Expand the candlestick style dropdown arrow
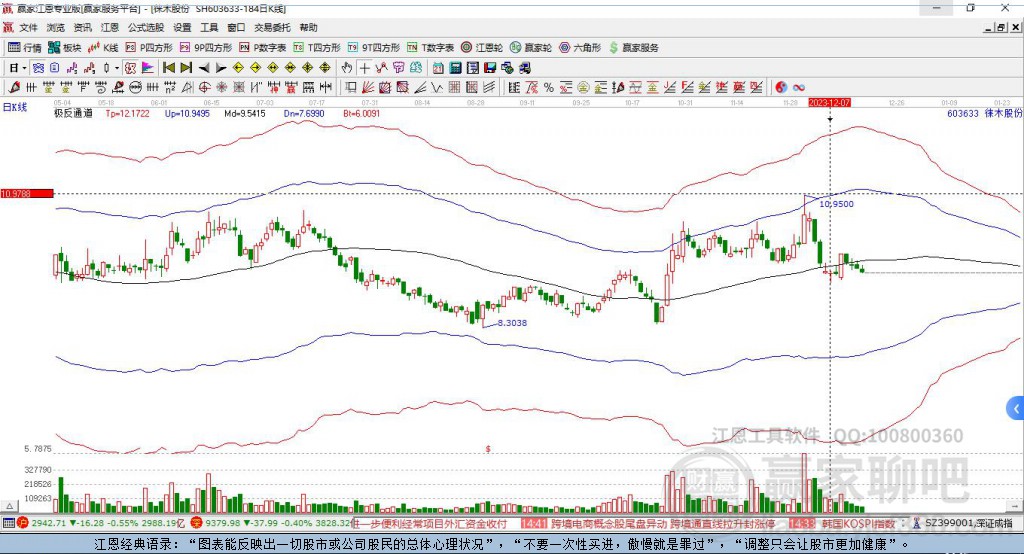The image size is (1024, 554). [117, 68]
